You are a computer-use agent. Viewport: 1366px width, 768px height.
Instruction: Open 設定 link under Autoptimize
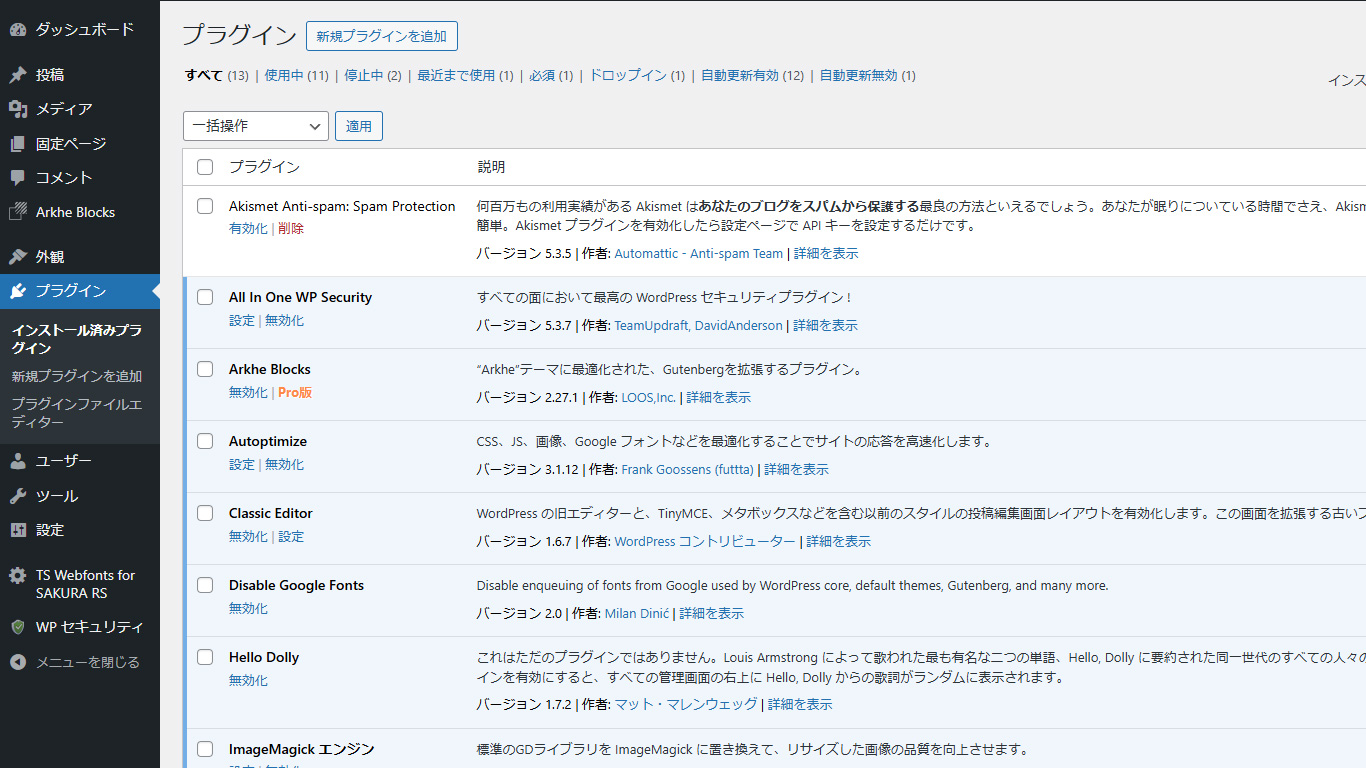click(242, 464)
